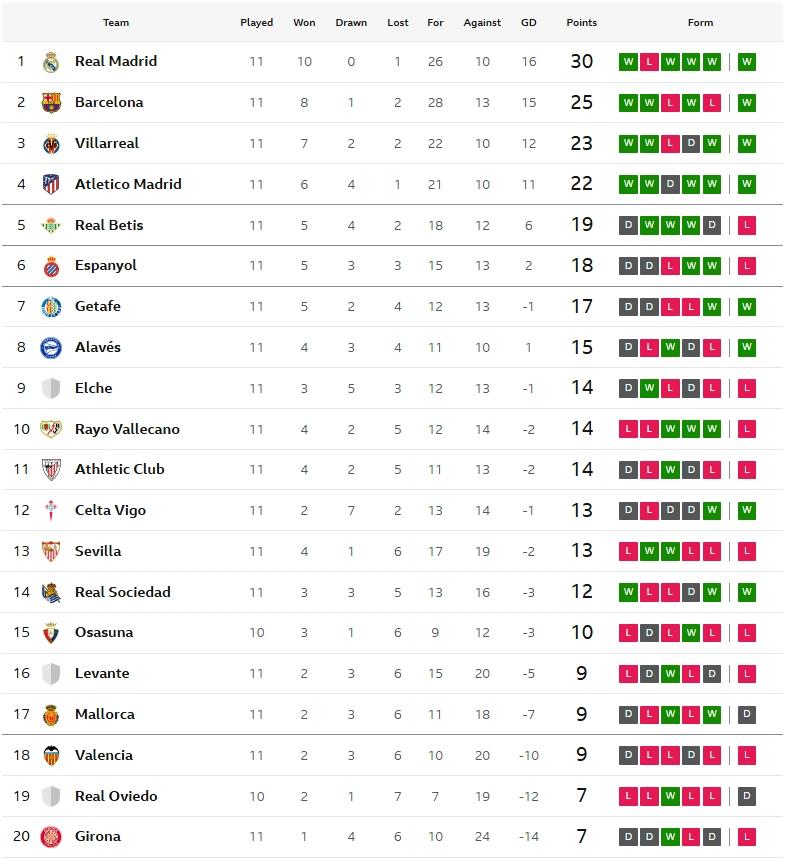This screenshot has width=786, height=859.
Task: Click Mallorca's latest draw form badge
Action: [746, 715]
